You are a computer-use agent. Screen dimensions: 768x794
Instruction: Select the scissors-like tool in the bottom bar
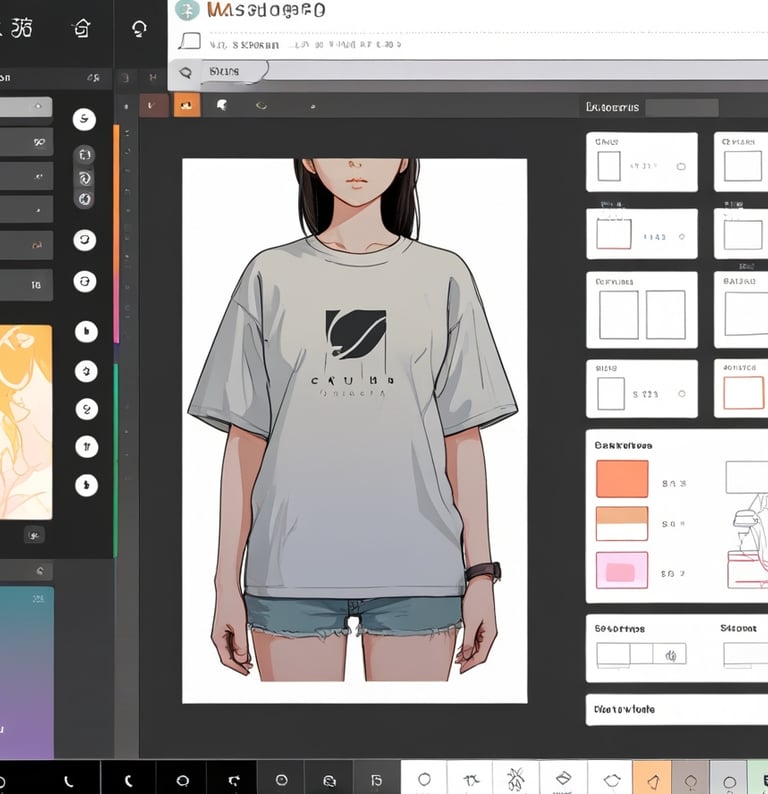click(x=515, y=779)
